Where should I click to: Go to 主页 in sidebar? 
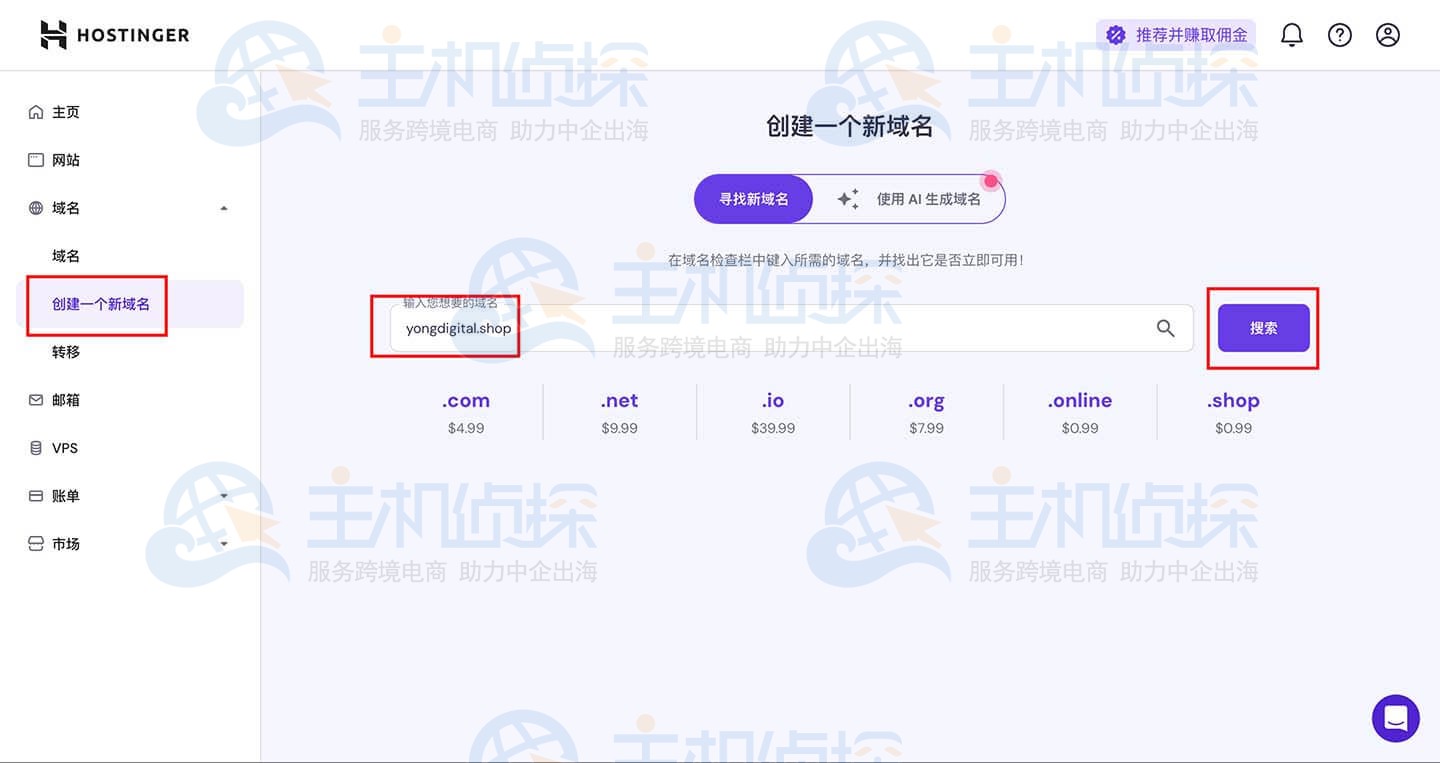[x=66, y=112]
